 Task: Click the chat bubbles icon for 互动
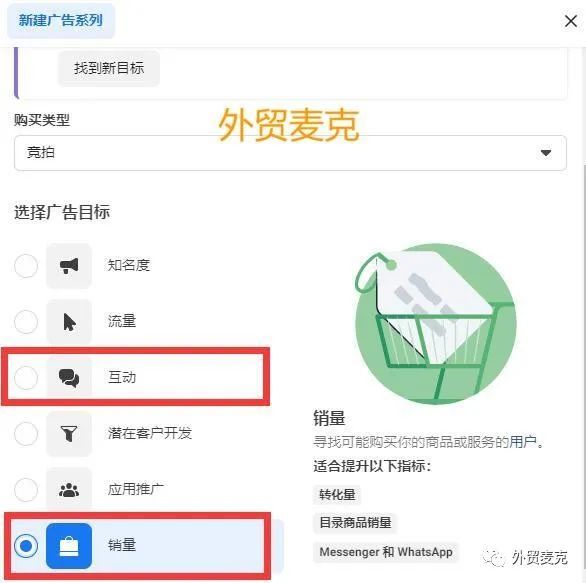69,377
